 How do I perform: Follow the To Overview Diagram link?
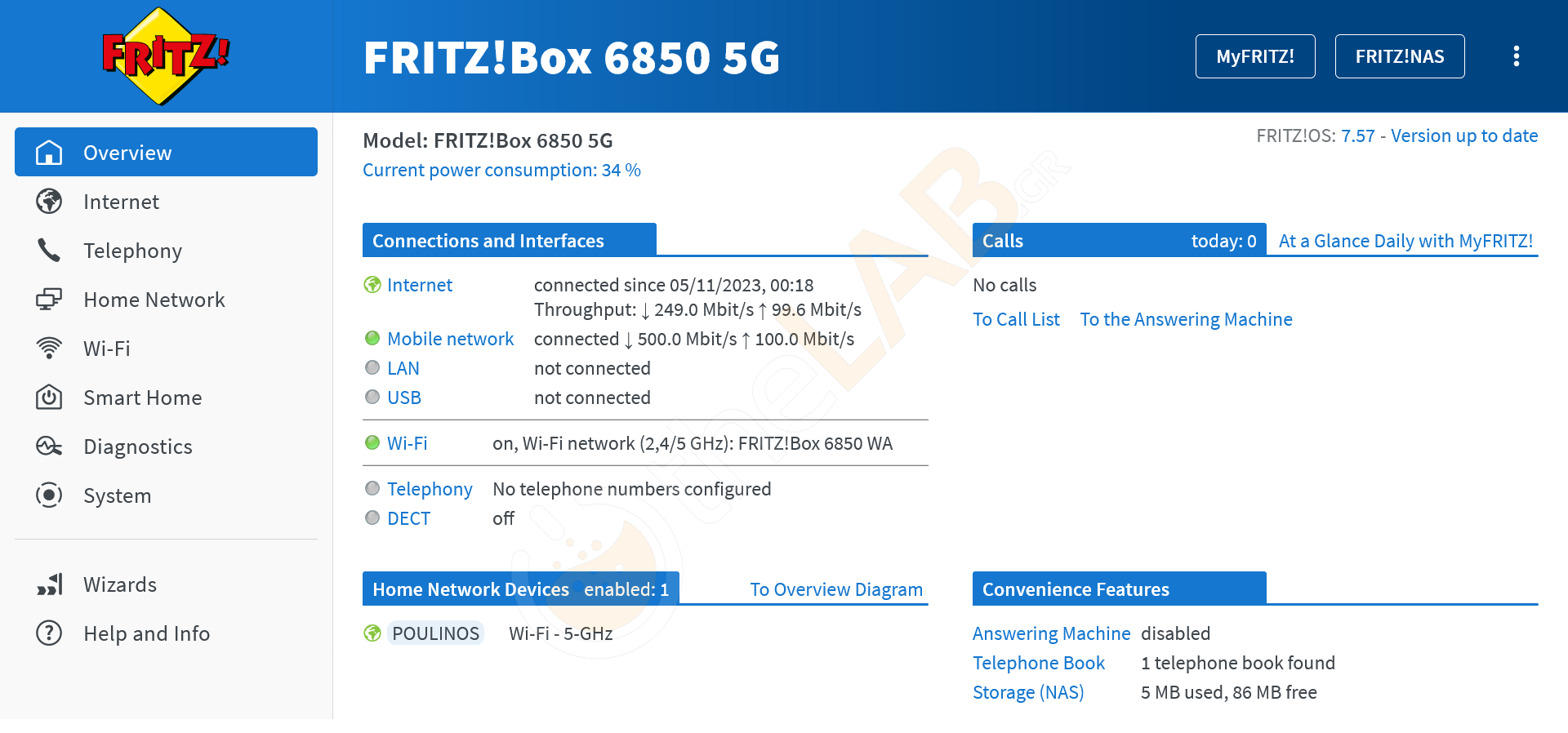coord(836,589)
